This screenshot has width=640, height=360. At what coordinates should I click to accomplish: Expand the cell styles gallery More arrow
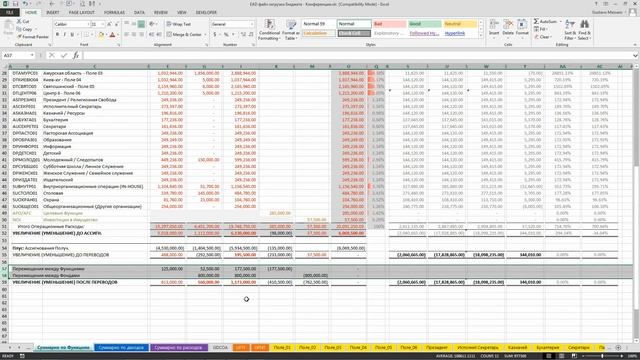480,36
